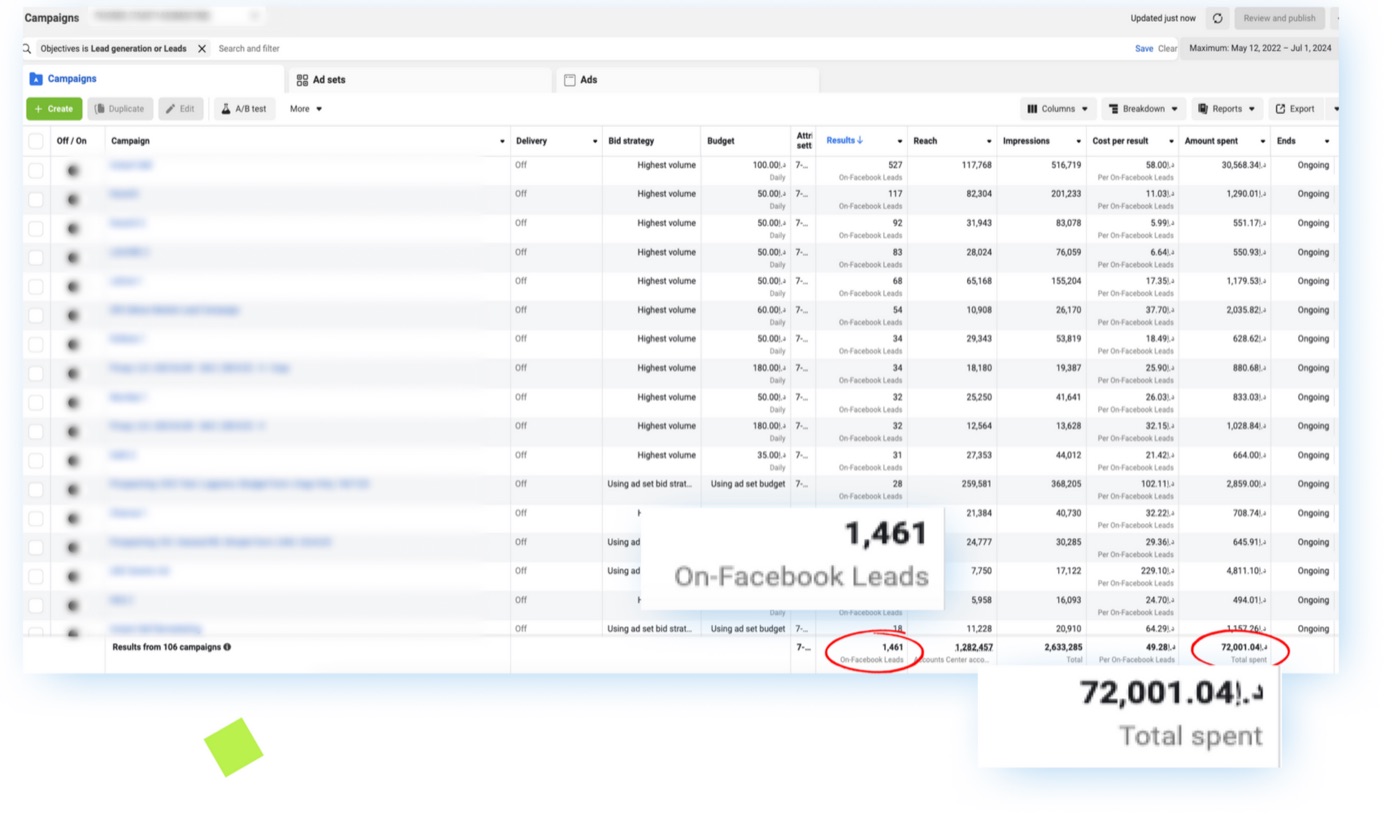
Task: Open date range Maximum: May 12, 2022 – Jul 1, 2024
Action: coord(1260,48)
